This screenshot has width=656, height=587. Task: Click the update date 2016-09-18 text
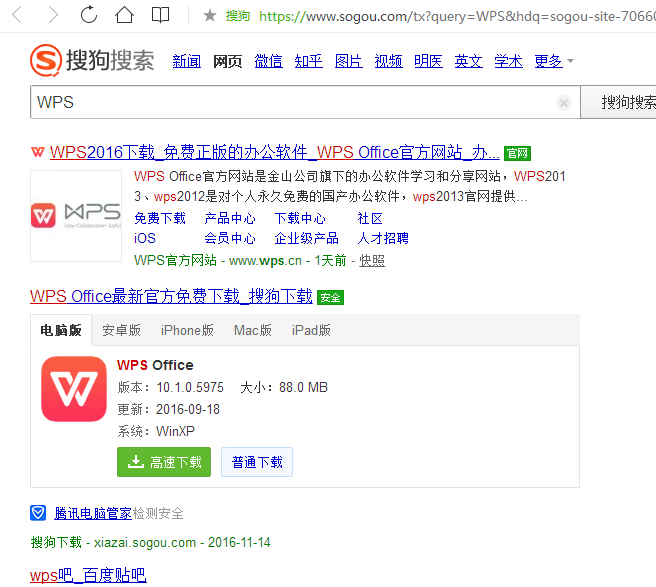(188, 409)
